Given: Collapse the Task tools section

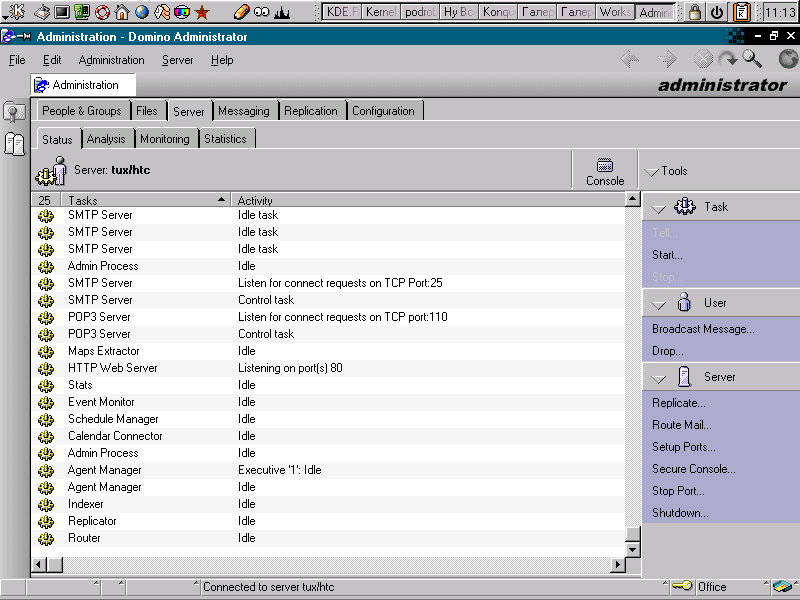Looking at the screenshot, I should [659, 208].
